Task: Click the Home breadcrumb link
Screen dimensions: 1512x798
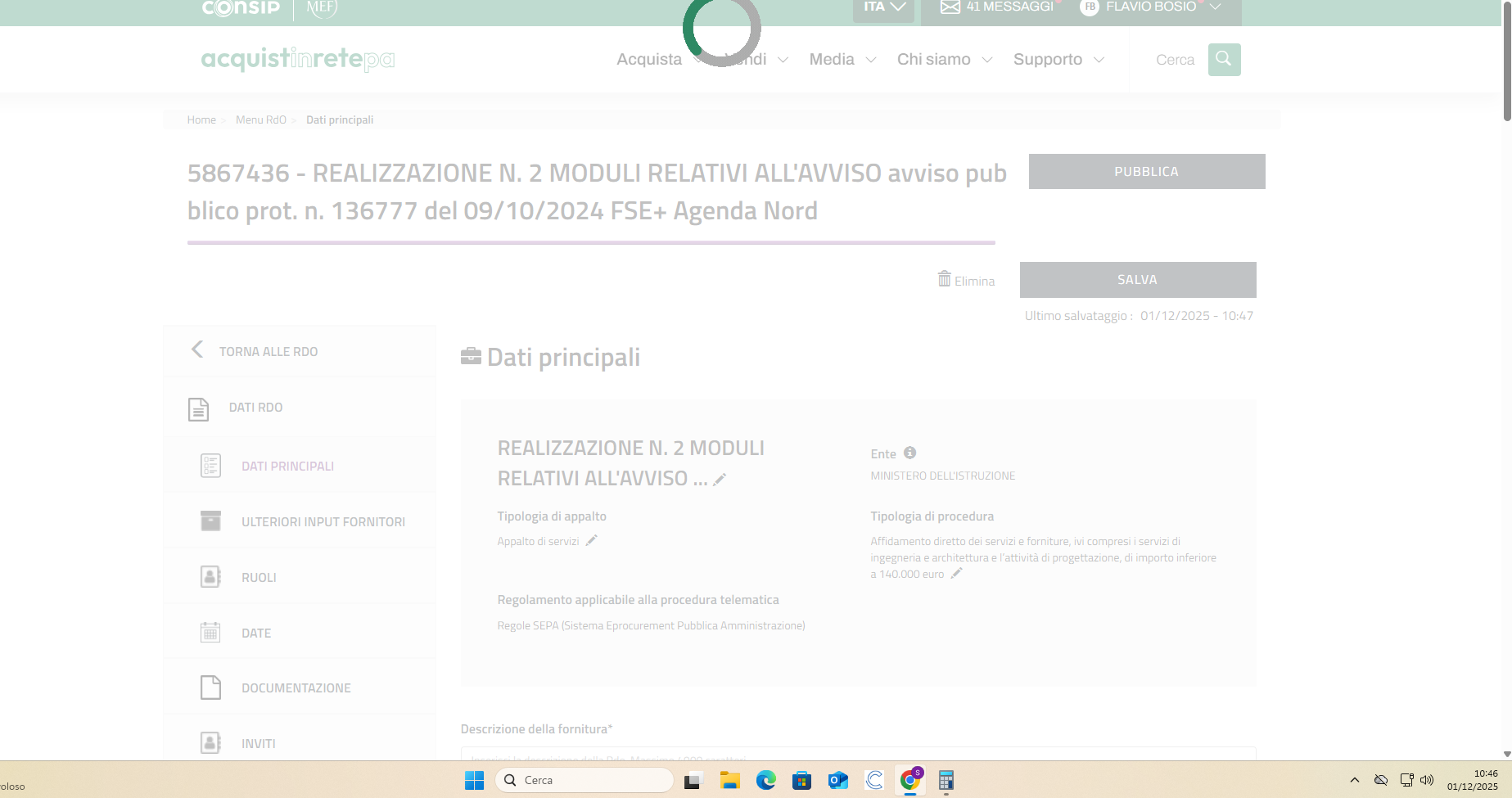Action: 201,119
